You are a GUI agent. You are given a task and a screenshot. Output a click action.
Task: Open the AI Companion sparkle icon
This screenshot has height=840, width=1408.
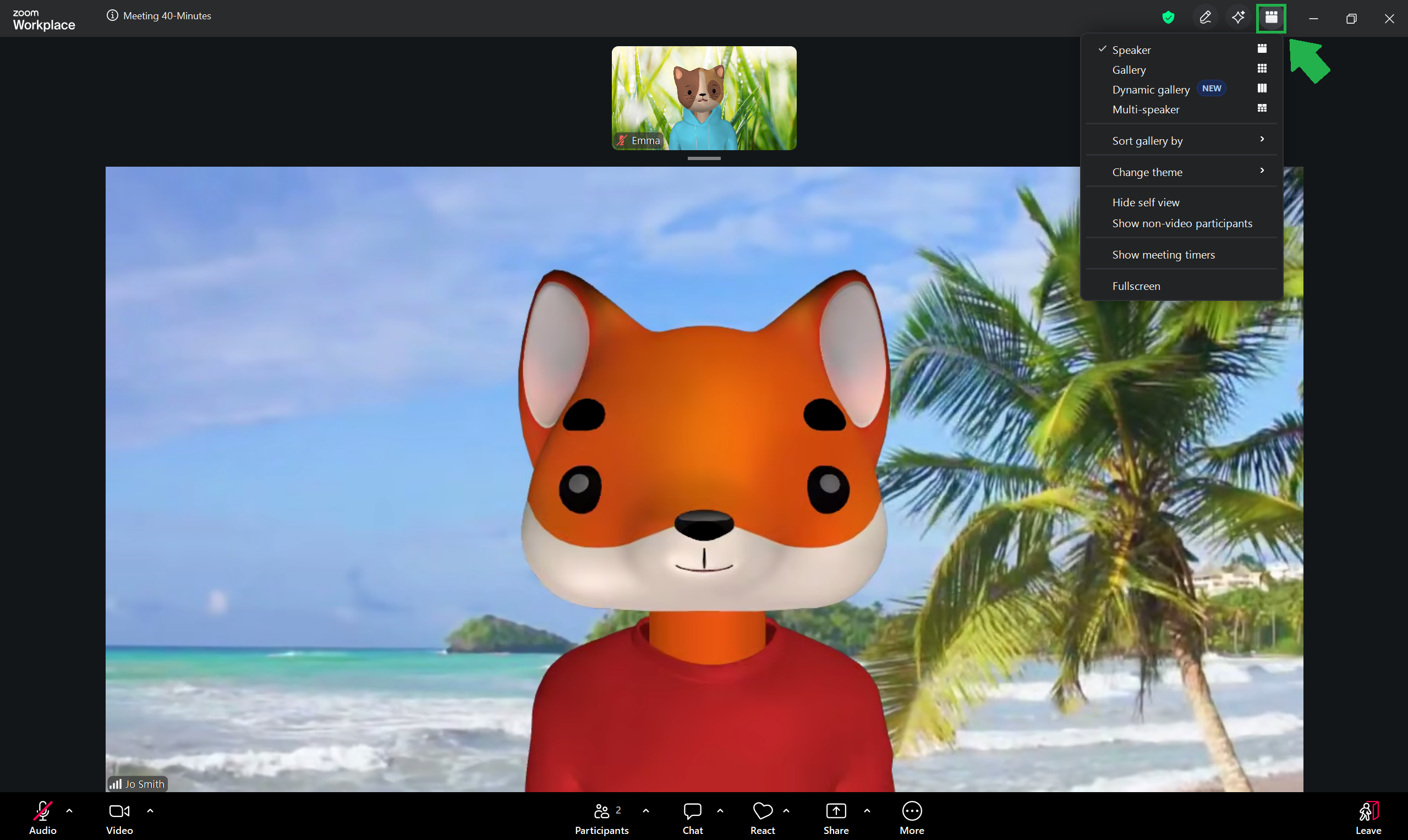[x=1238, y=18]
